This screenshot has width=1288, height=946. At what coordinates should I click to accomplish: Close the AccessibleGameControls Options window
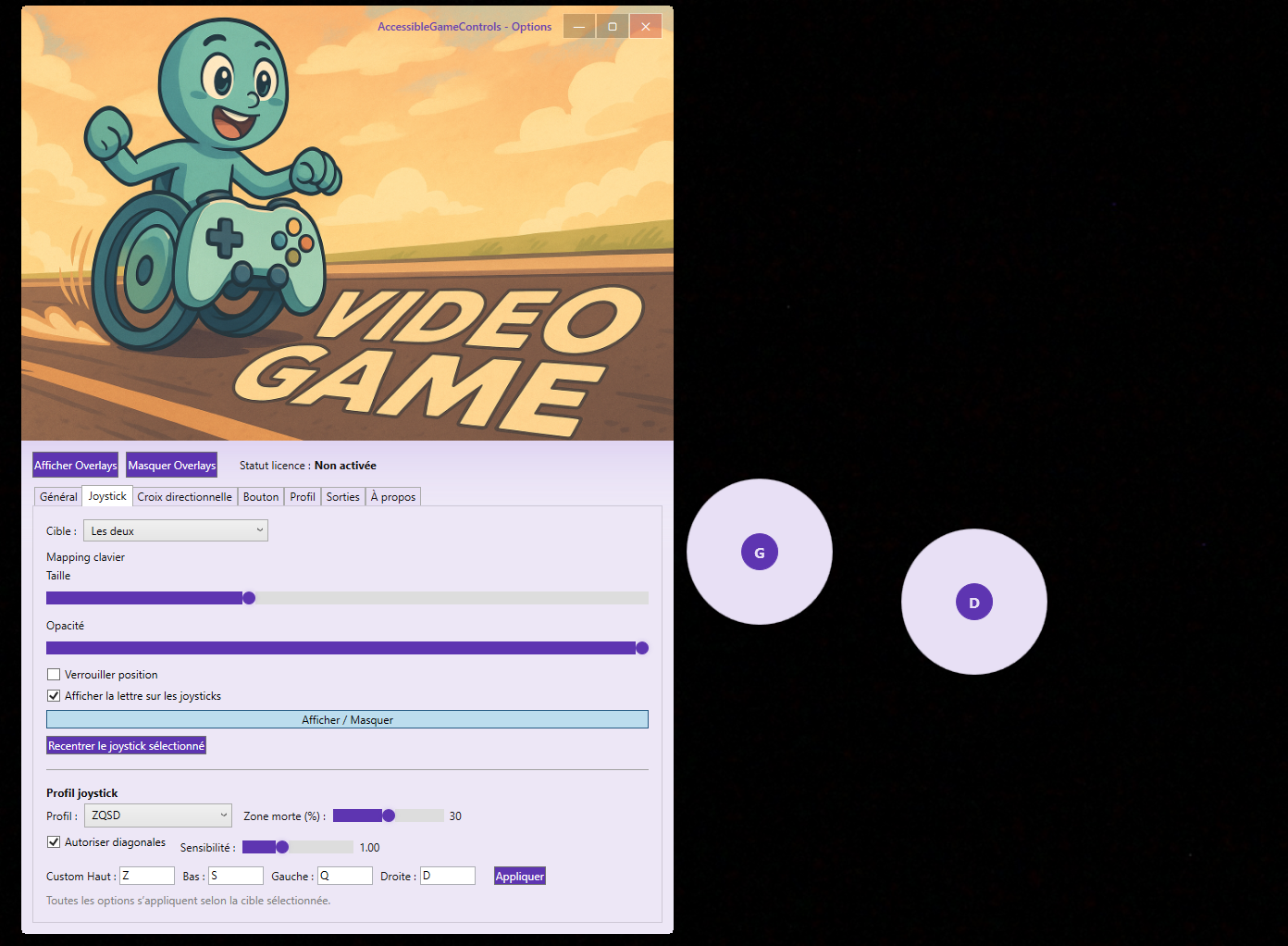(646, 27)
